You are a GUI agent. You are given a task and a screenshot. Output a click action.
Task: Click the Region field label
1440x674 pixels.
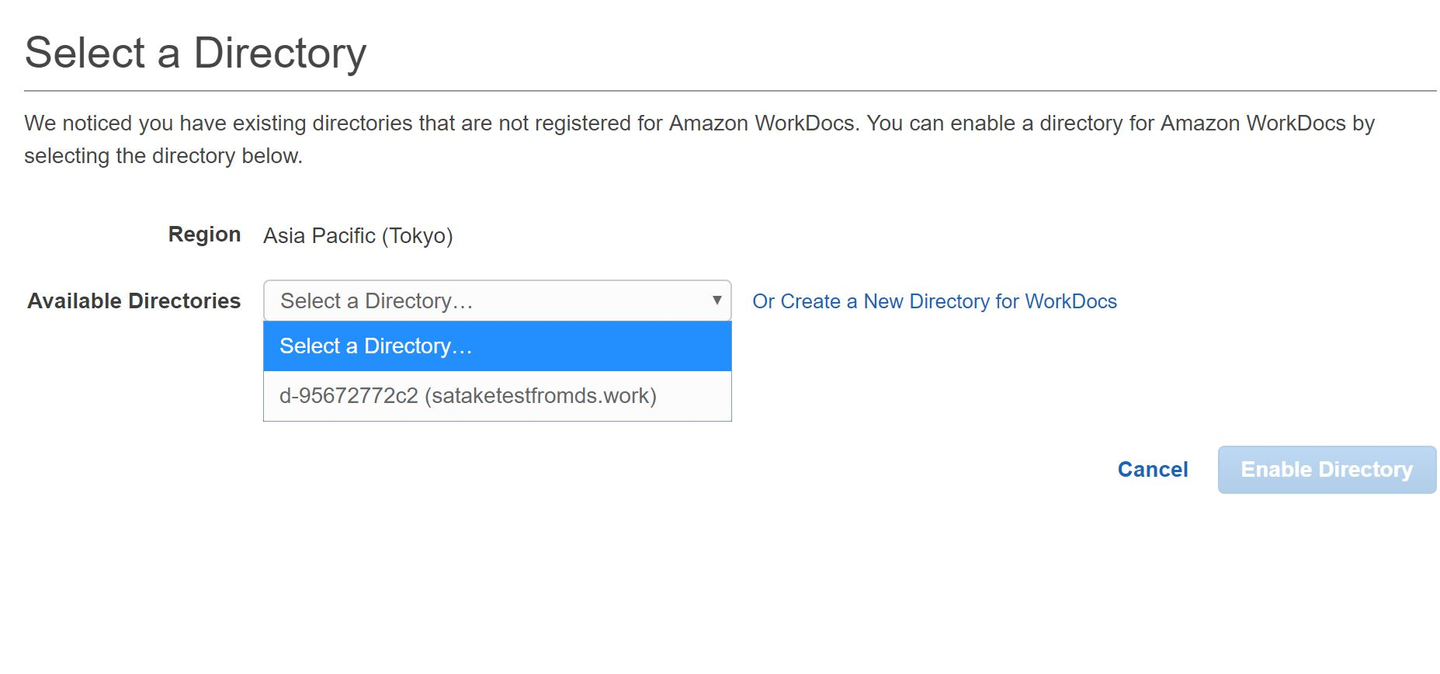[x=204, y=235]
